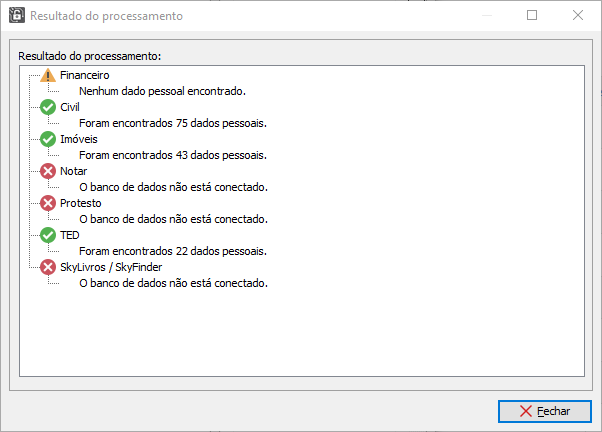The image size is (602, 432).
Task: Select the Civil tree node label
Action: point(70,107)
